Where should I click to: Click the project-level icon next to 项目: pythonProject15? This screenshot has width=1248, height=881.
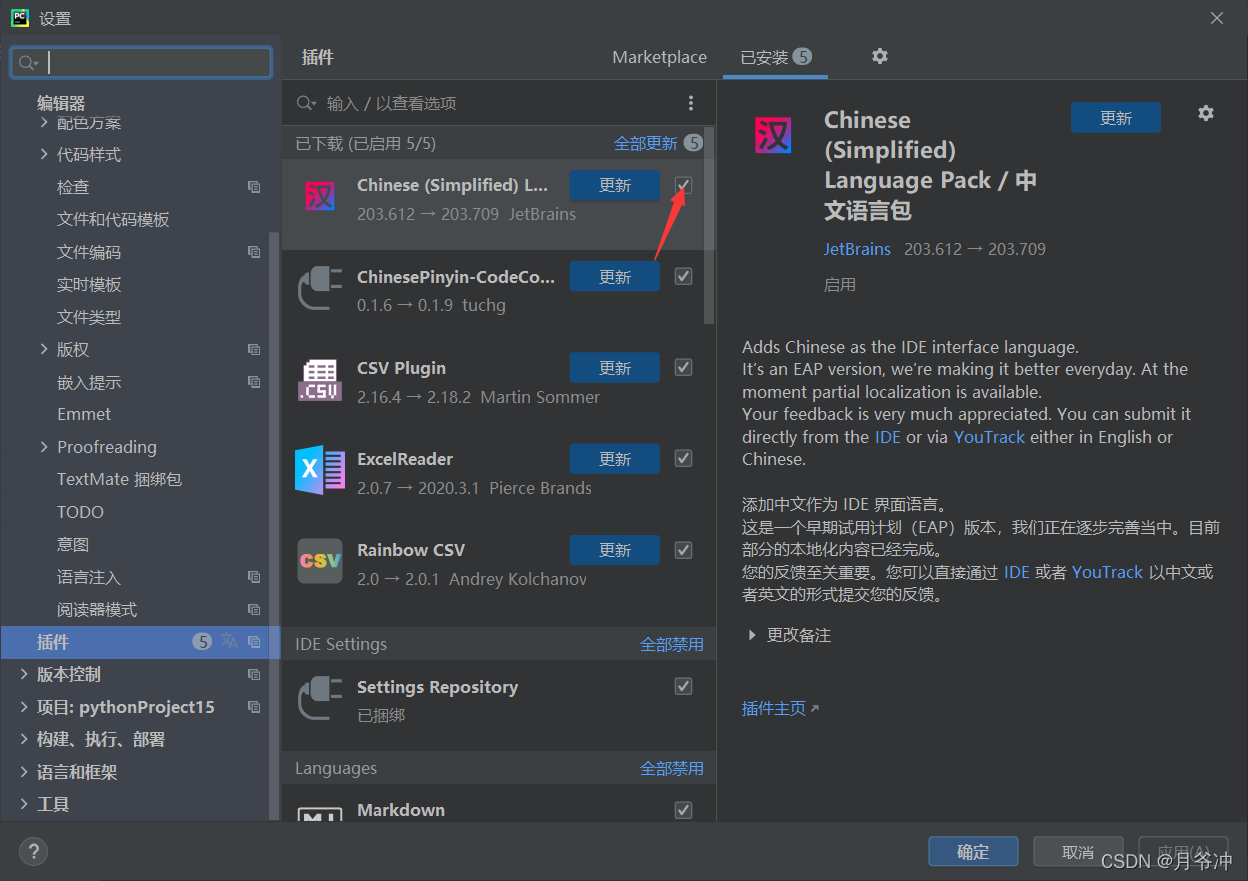pos(254,707)
